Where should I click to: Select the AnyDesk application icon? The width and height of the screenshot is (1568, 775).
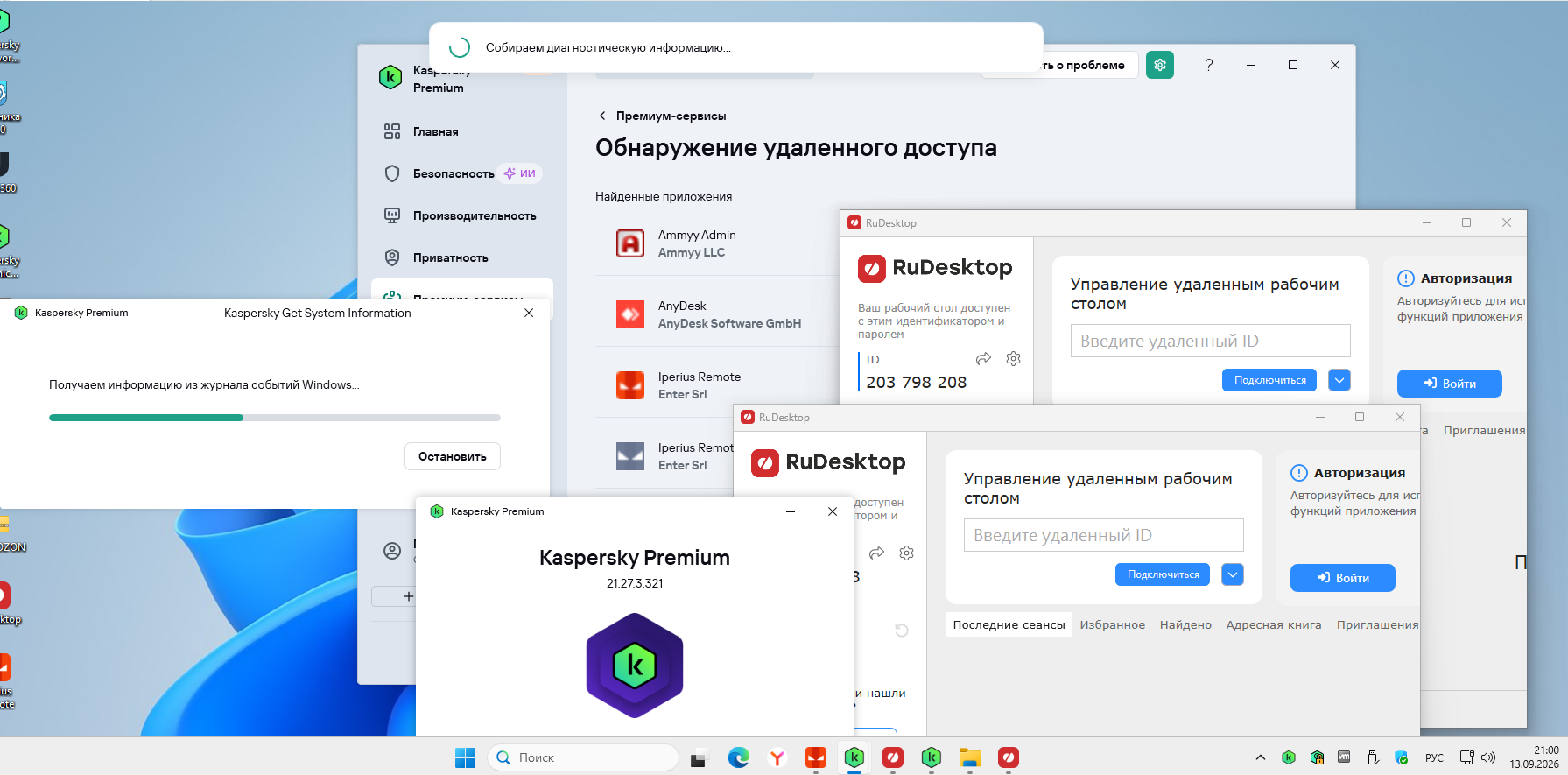coord(630,314)
